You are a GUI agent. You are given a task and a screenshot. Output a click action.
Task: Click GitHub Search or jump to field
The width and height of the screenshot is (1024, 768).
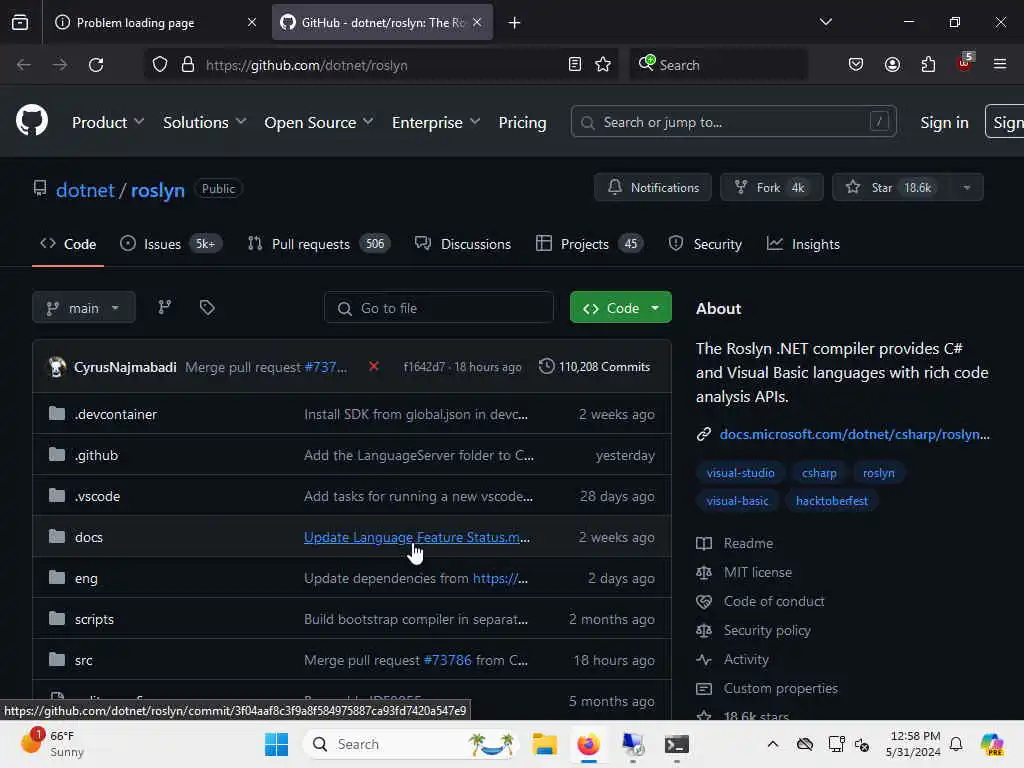733,122
